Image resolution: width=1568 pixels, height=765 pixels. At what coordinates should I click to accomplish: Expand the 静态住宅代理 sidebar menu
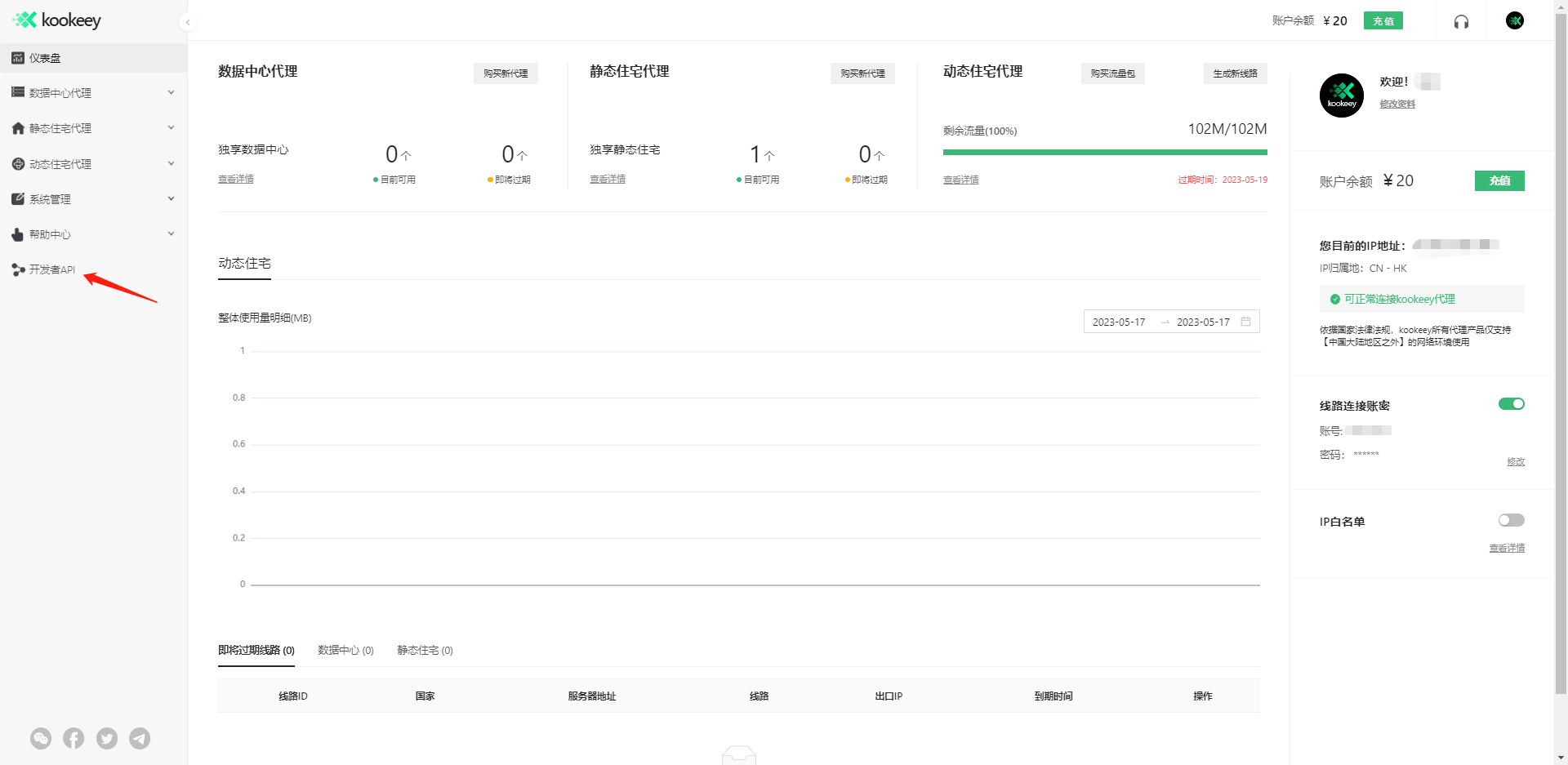point(93,128)
